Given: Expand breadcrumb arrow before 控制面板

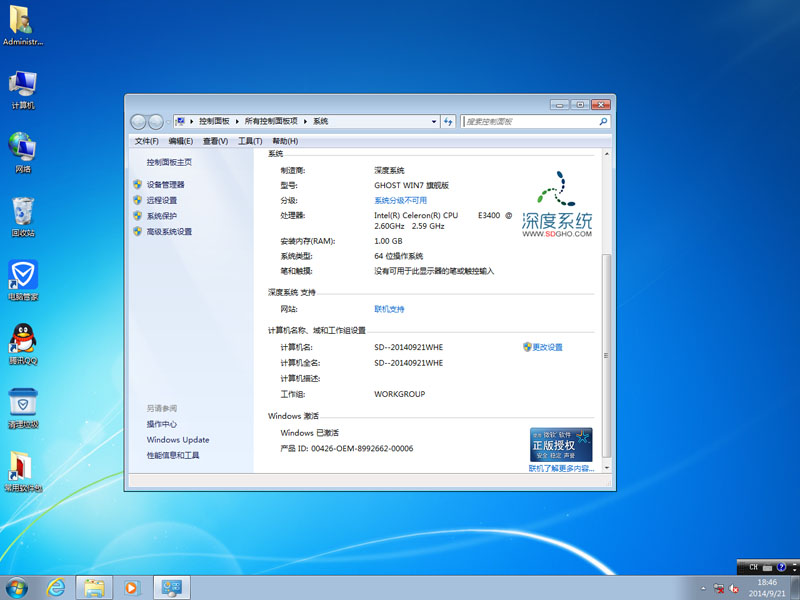Looking at the screenshot, I should (192, 121).
